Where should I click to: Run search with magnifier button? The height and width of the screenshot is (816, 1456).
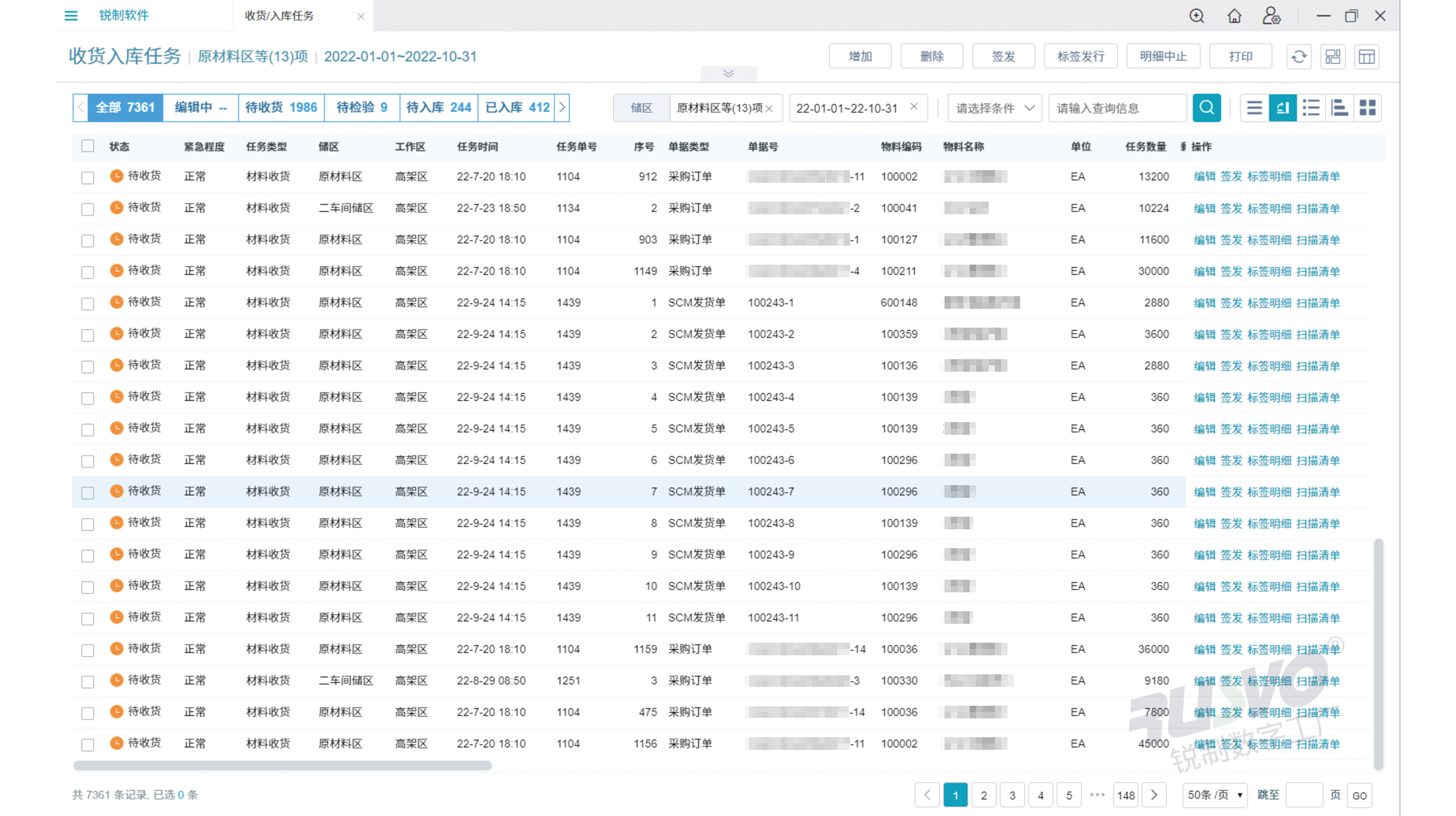(x=1207, y=108)
